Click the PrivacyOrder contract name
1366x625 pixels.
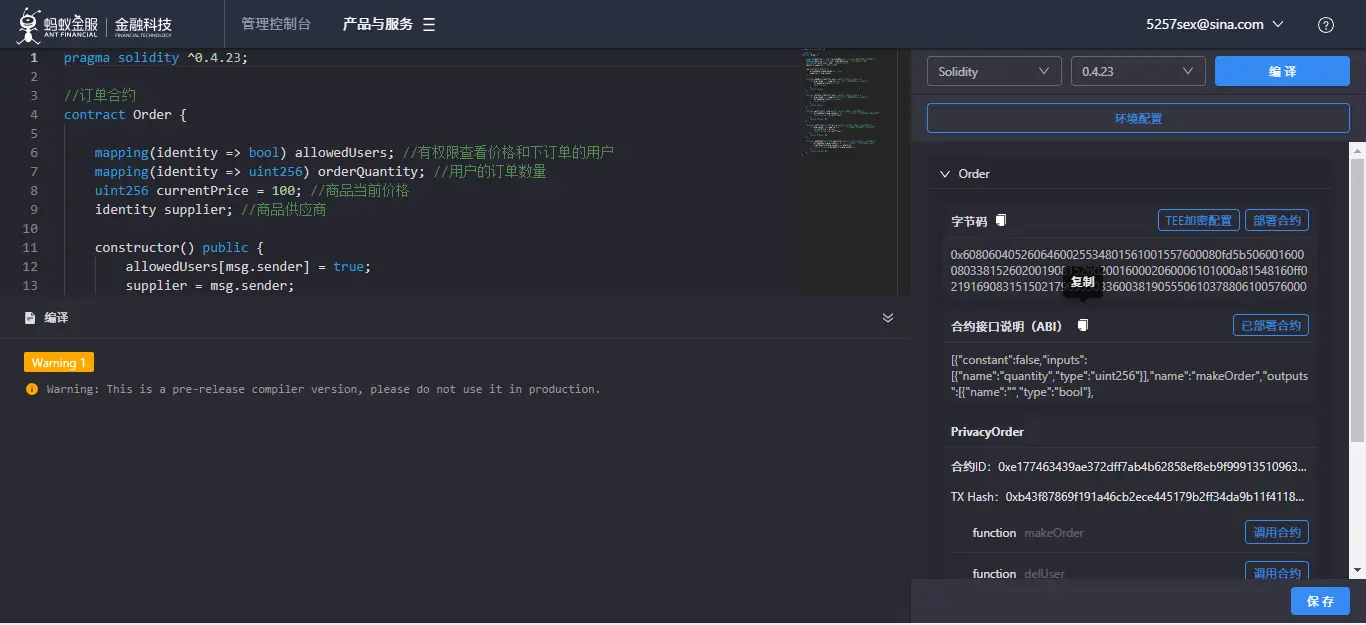pos(987,432)
